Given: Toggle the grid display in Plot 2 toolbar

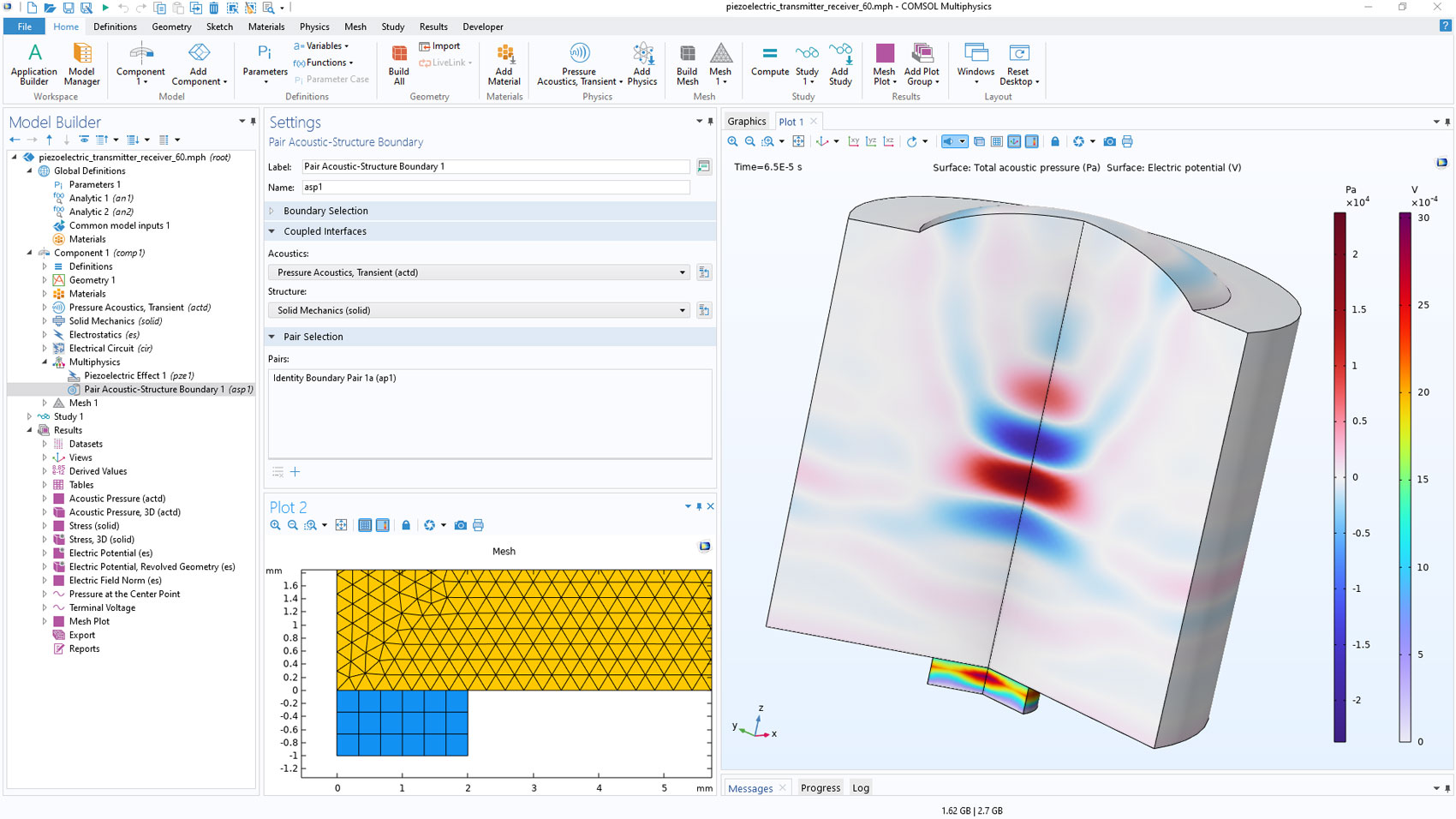Looking at the screenshot, I should coord(365,525).
